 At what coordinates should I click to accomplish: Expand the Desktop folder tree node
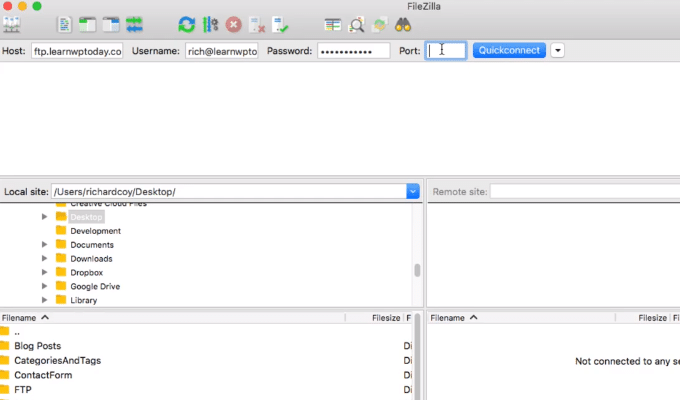[44, 216]
